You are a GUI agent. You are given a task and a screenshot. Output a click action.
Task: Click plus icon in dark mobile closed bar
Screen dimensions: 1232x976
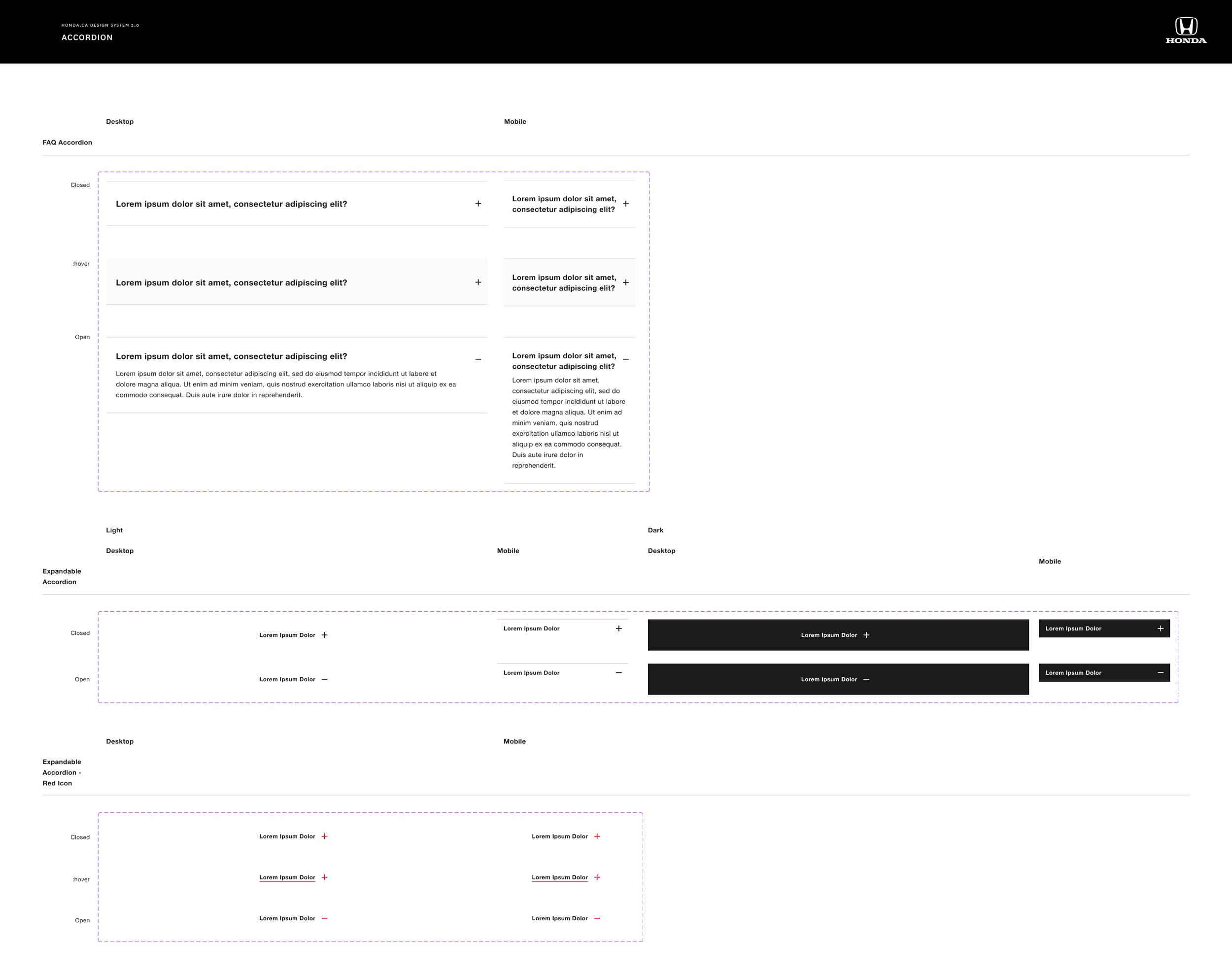pyautogui.click(x=1160, y=628)
